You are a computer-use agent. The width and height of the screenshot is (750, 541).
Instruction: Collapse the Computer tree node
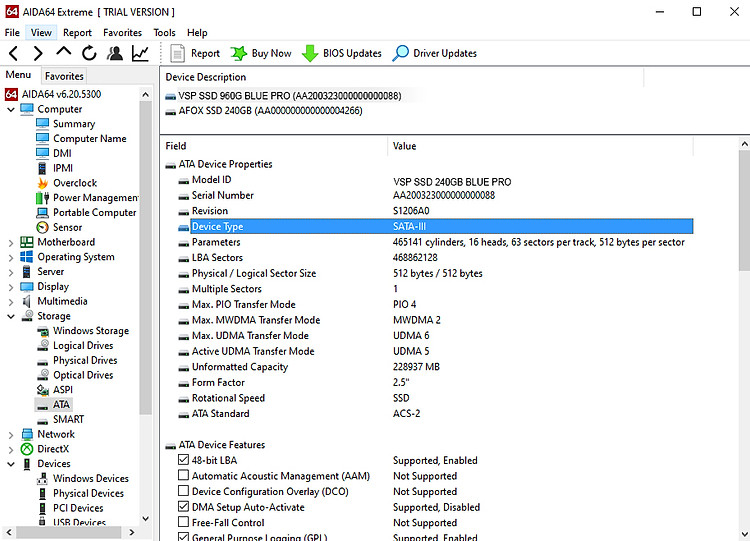11,110
